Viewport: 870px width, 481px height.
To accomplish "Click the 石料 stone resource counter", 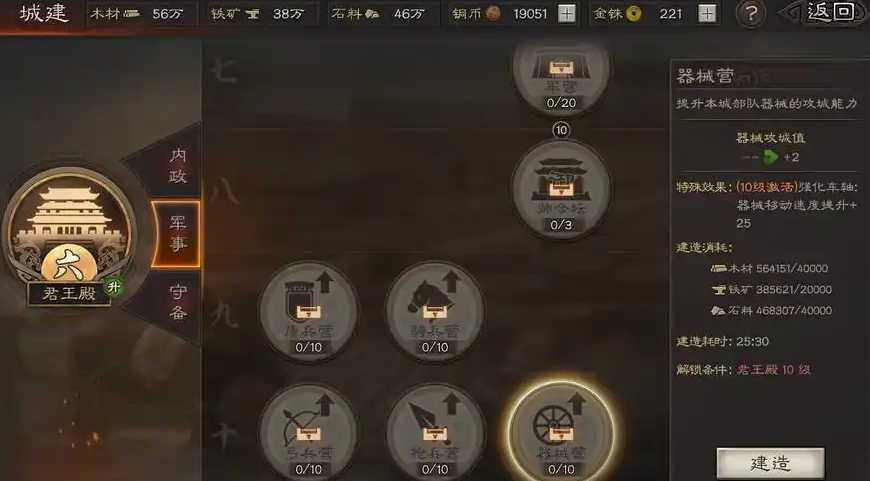I will coord(383,14).
